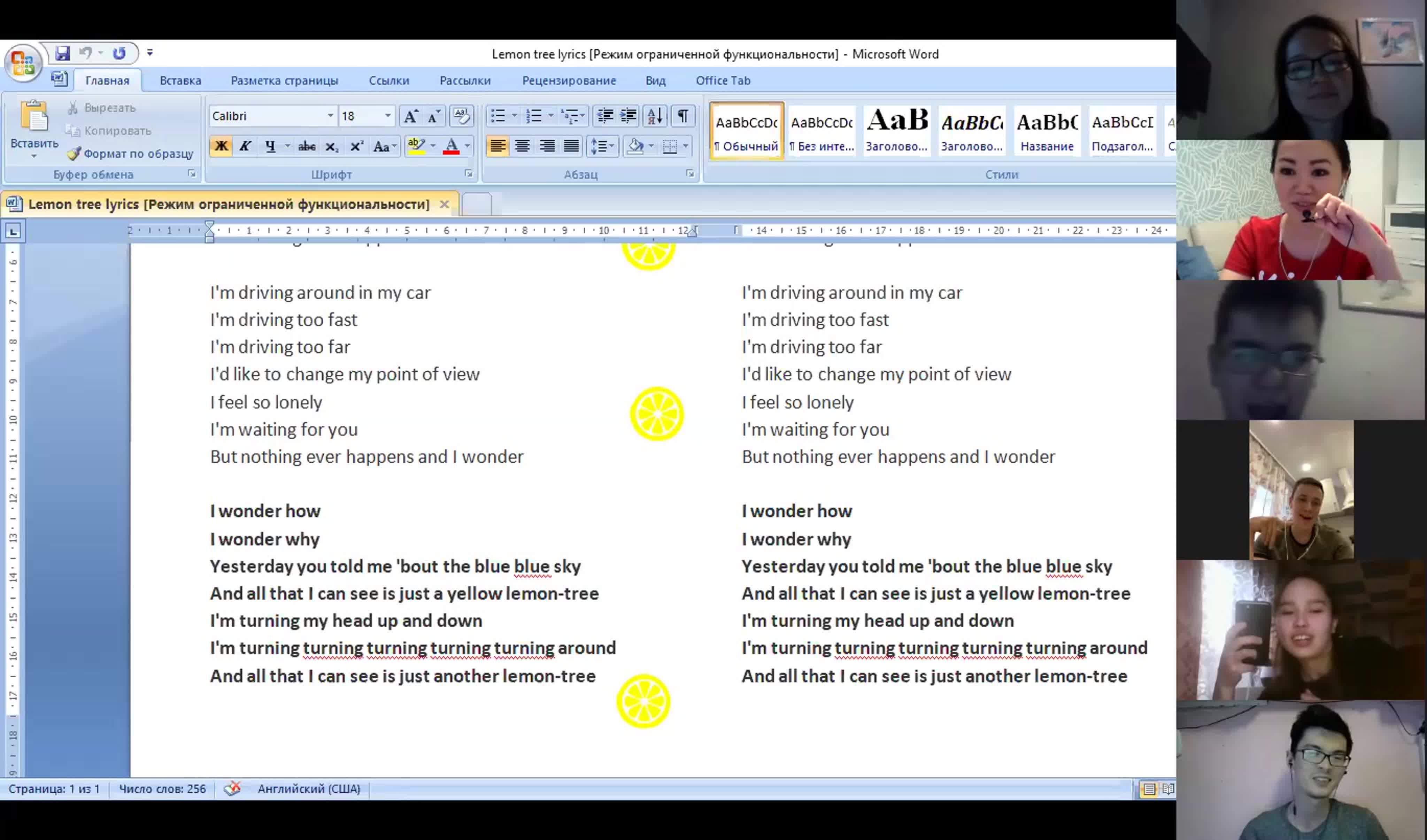Switch to Разметка страницы ribbon tab

point(284,80)
